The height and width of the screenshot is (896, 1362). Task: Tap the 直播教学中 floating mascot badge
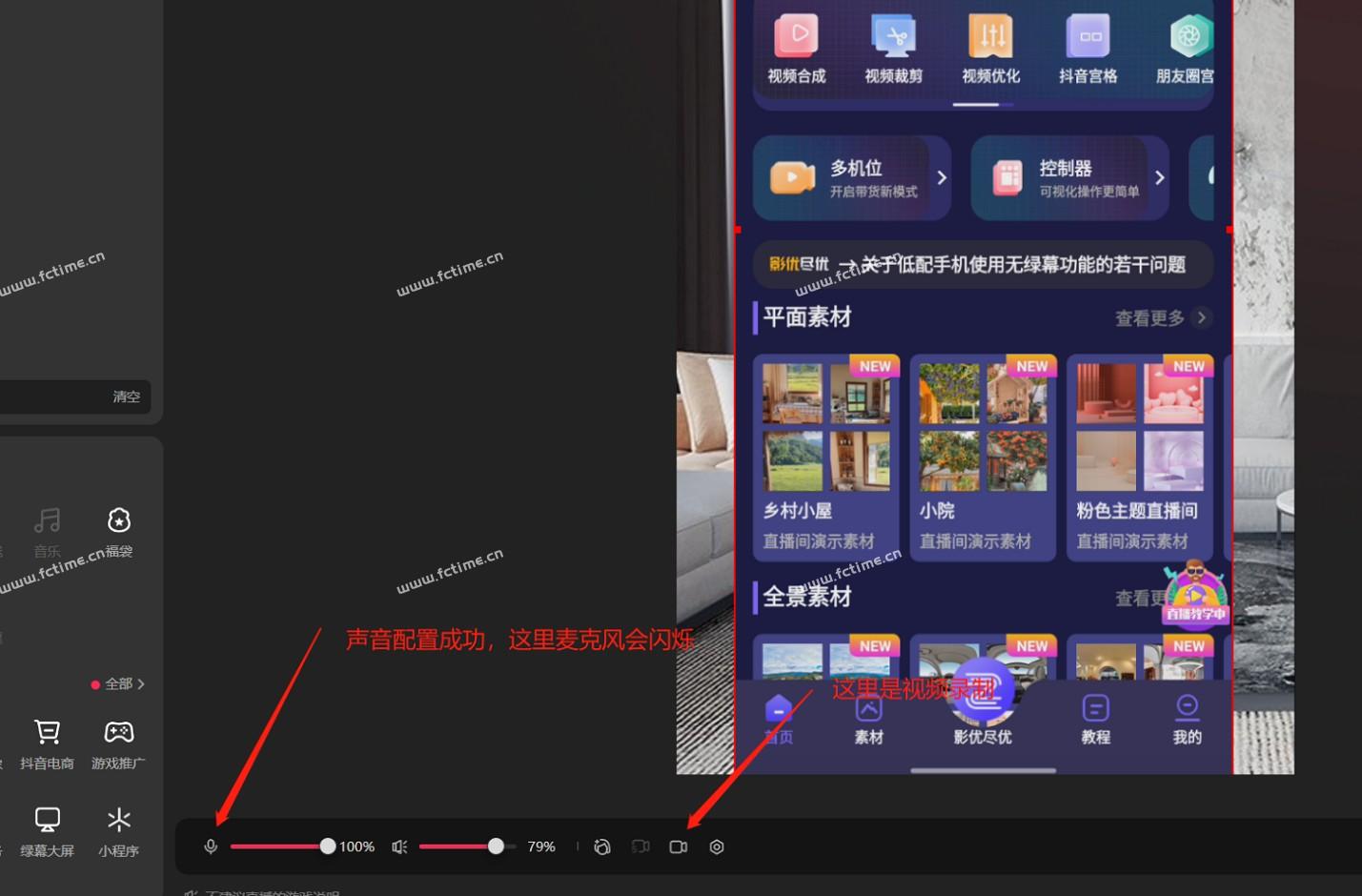[1195, 593]
